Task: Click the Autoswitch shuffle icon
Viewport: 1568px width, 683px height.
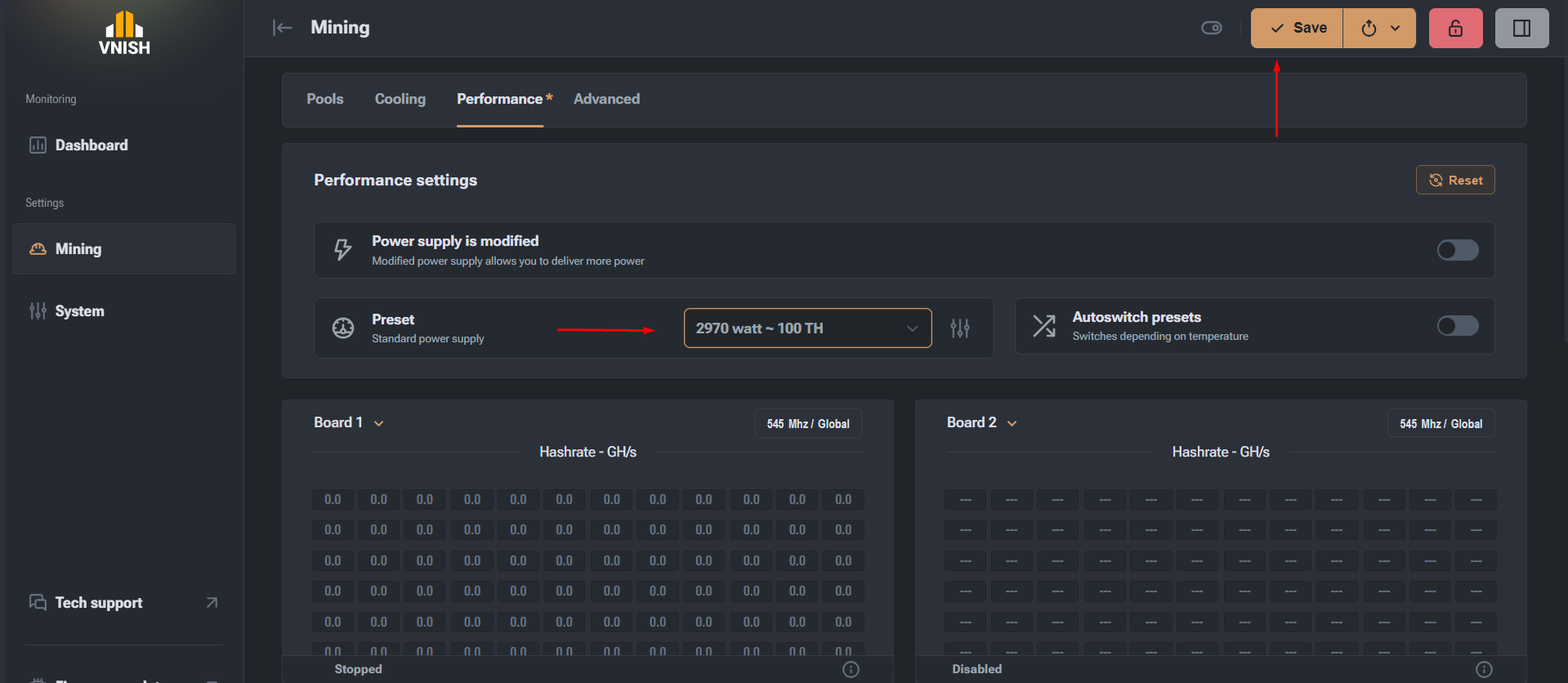Action: point(1044,326)
